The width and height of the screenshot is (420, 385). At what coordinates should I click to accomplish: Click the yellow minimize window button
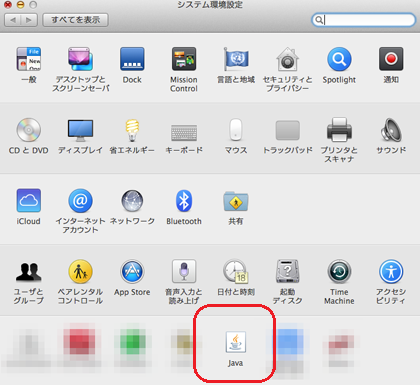pyautogui.click(x=20, y=4)
